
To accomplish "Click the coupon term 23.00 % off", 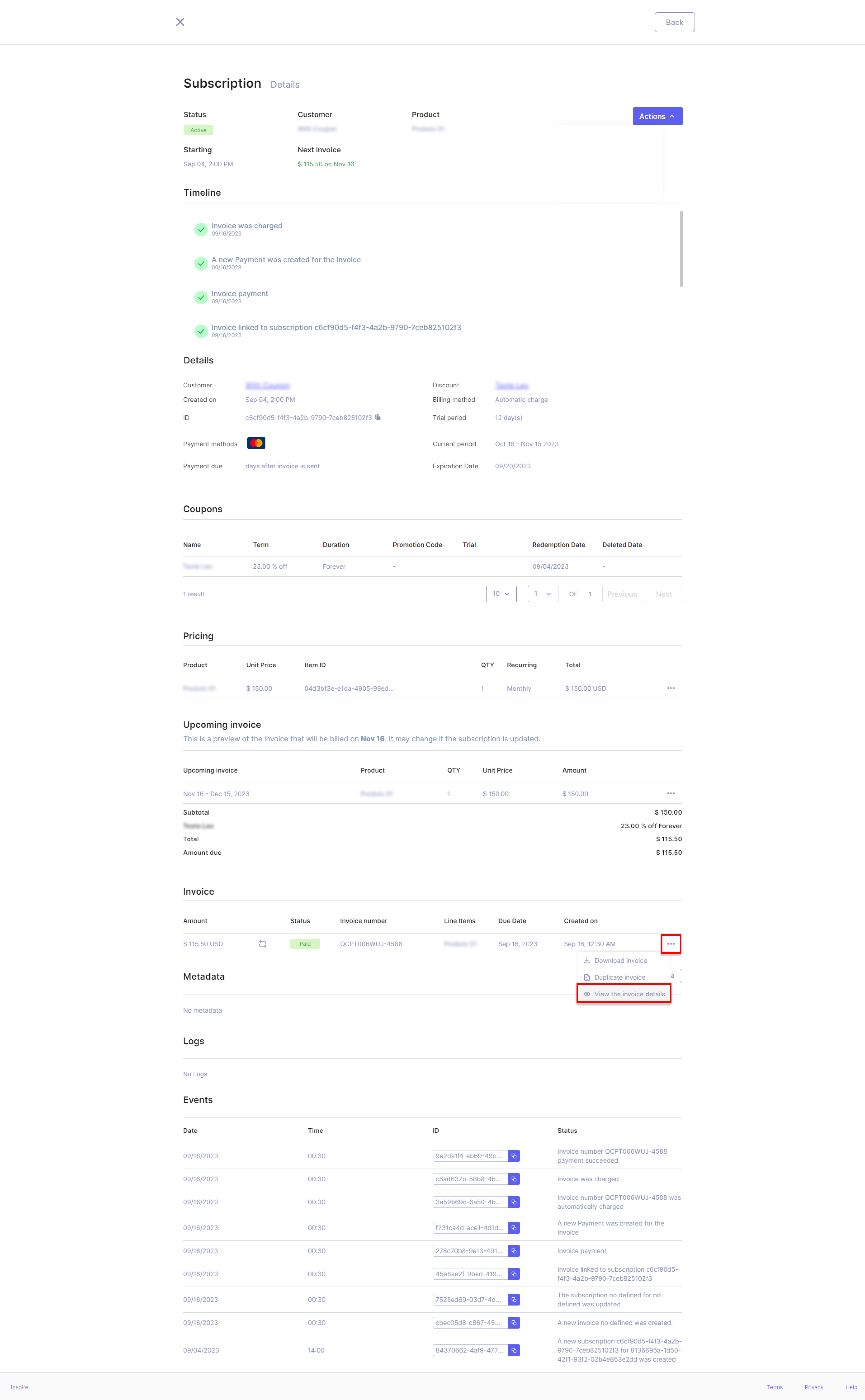I will (270, 566).
